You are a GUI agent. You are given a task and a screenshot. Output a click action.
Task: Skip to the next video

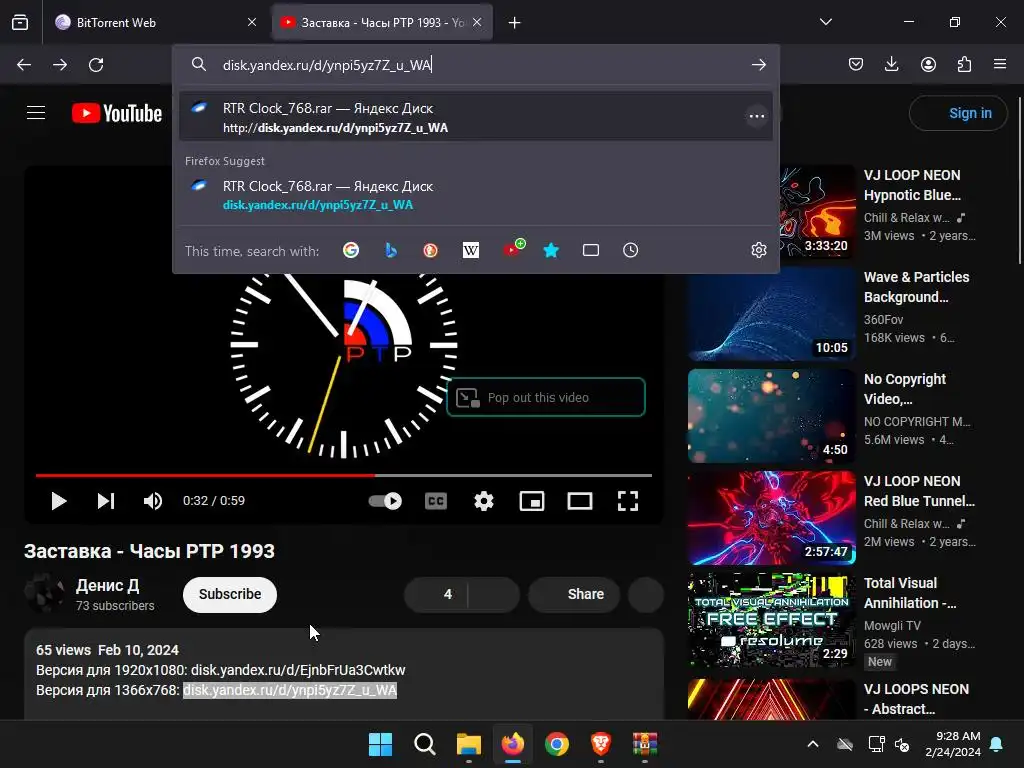pyautogui.click(x=106, y=501)
